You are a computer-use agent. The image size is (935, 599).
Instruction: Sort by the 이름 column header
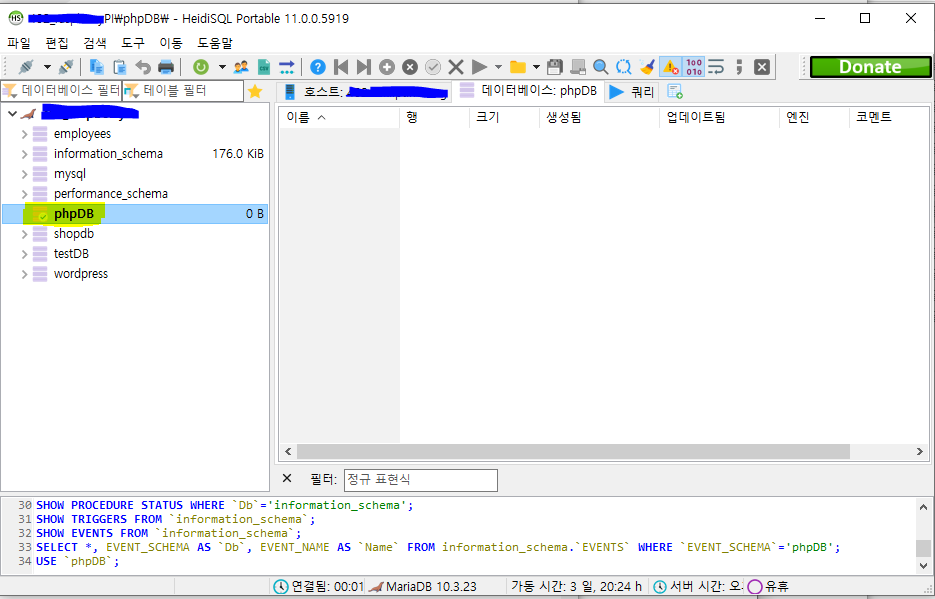point(339,117)
